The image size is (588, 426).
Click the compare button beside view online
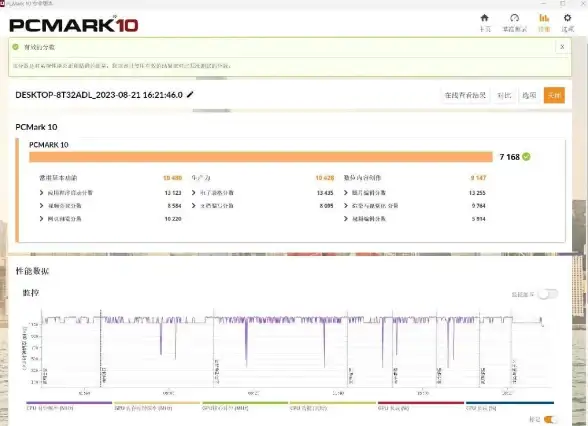pyautogui.click(x=504, y=95)
